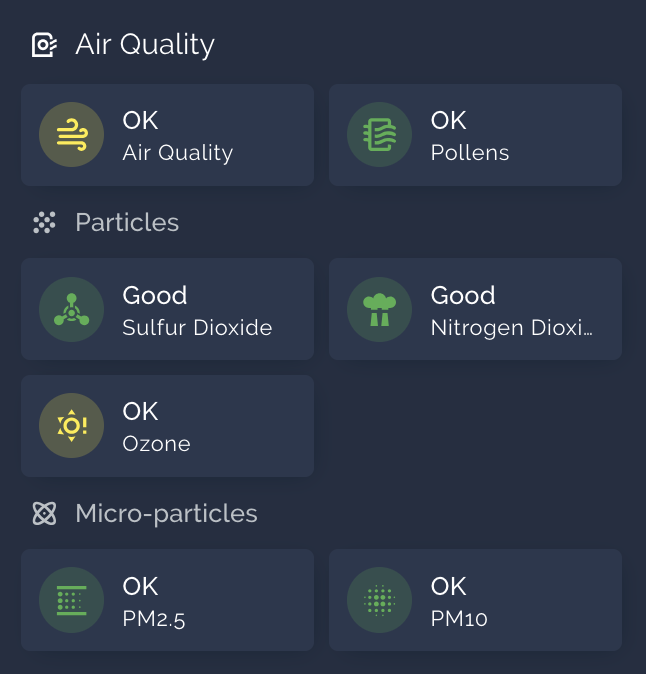This screenshot has width=646, height=674.
Task: Select the Particles section heading
Action: [127, 223]
